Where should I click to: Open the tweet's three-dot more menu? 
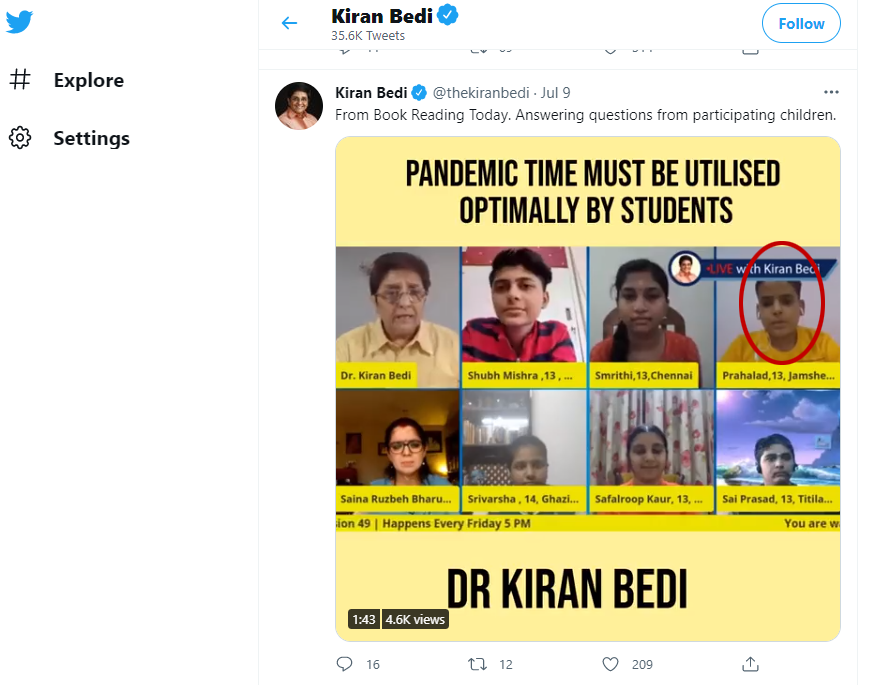pyautogui.click(x=831, y=92)
